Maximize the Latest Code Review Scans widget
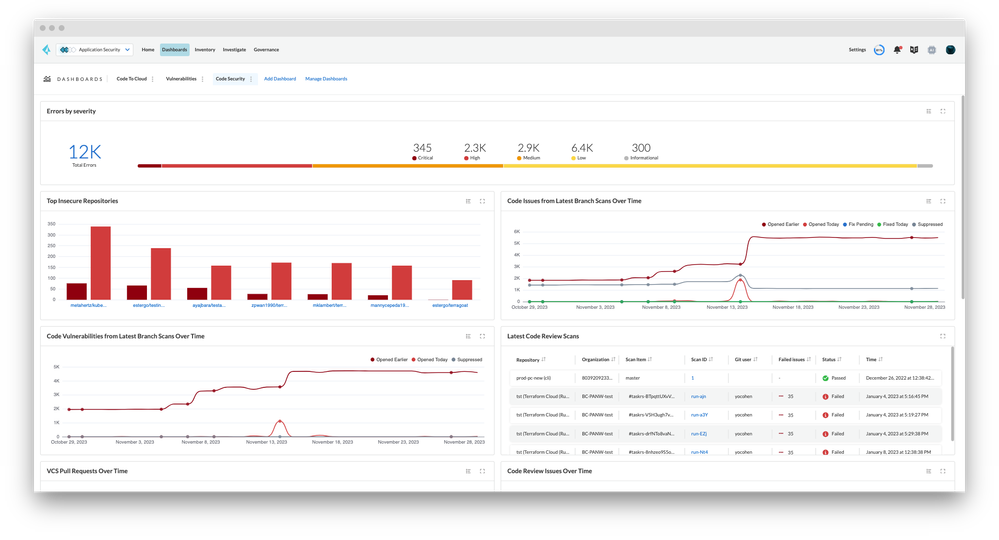The height and width of the screenshot is (540, 999). coord(943,336)
